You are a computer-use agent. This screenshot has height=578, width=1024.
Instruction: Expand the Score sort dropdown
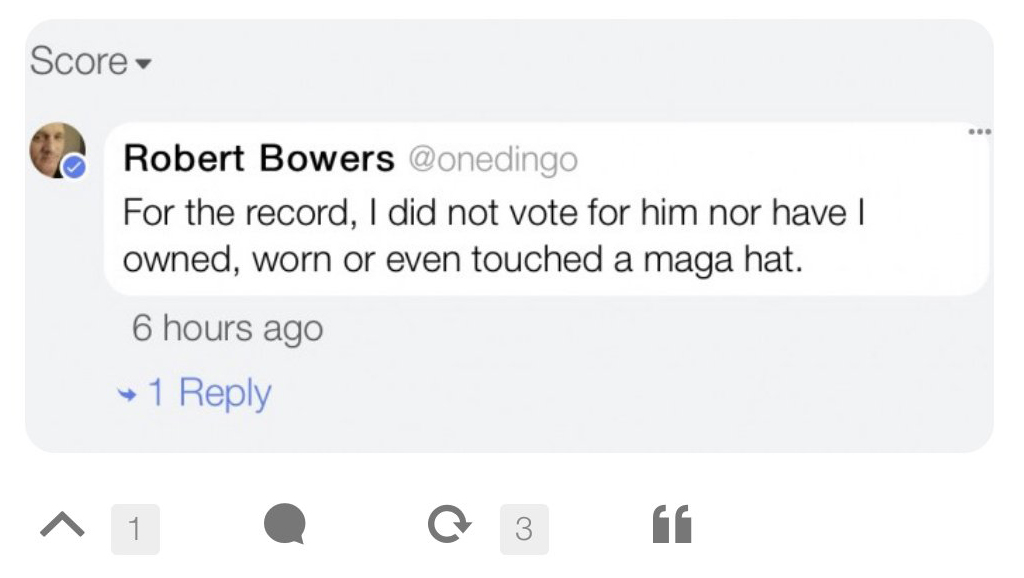click(x=90, y=62)
